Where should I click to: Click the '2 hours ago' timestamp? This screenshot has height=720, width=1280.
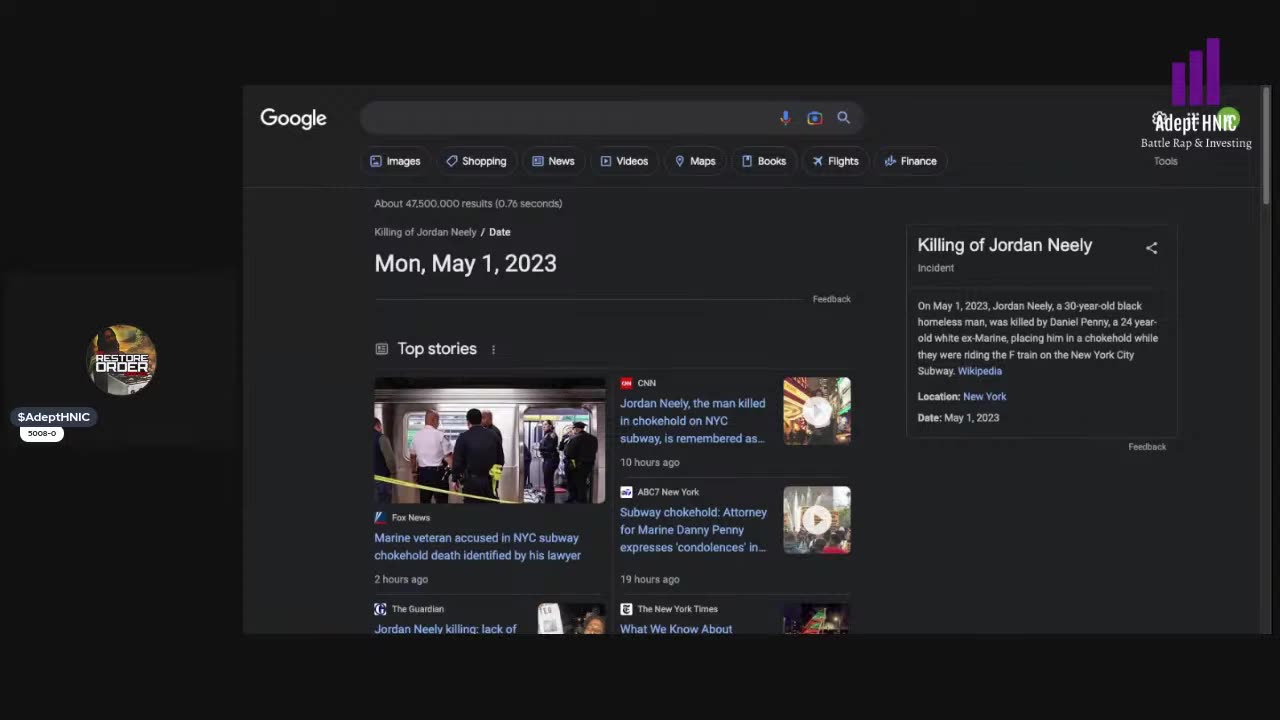pos(401,579)
